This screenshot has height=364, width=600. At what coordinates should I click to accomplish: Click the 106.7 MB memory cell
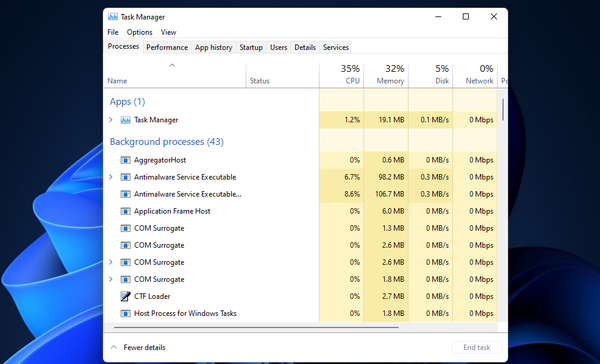386,194
